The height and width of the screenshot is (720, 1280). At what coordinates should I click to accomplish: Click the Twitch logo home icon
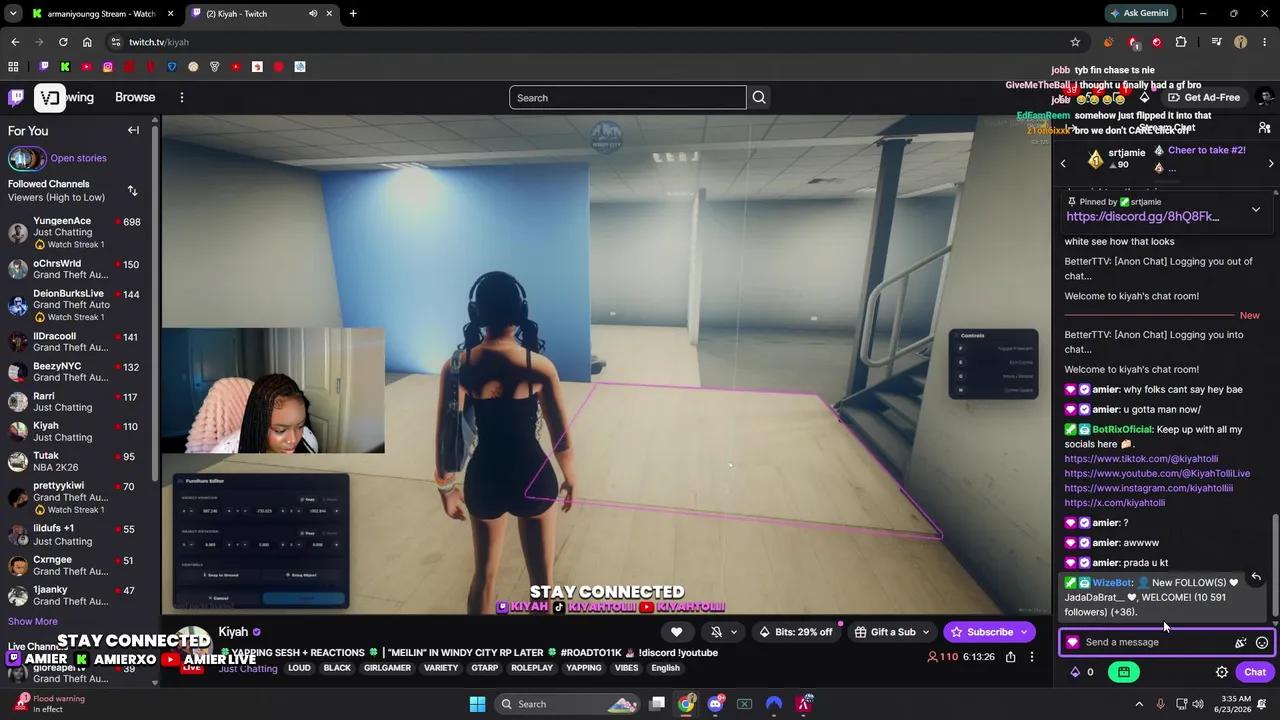[x=16, y=97]
